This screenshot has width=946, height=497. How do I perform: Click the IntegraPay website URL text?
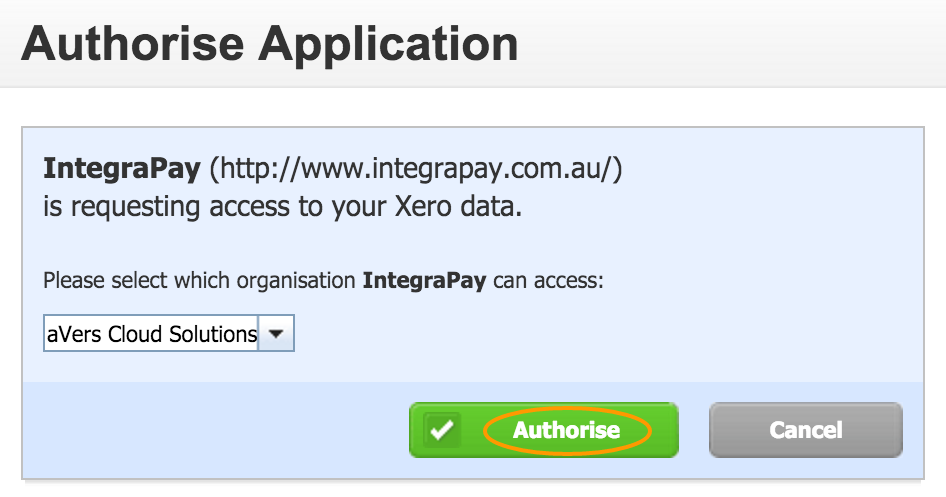pos(416,168)
